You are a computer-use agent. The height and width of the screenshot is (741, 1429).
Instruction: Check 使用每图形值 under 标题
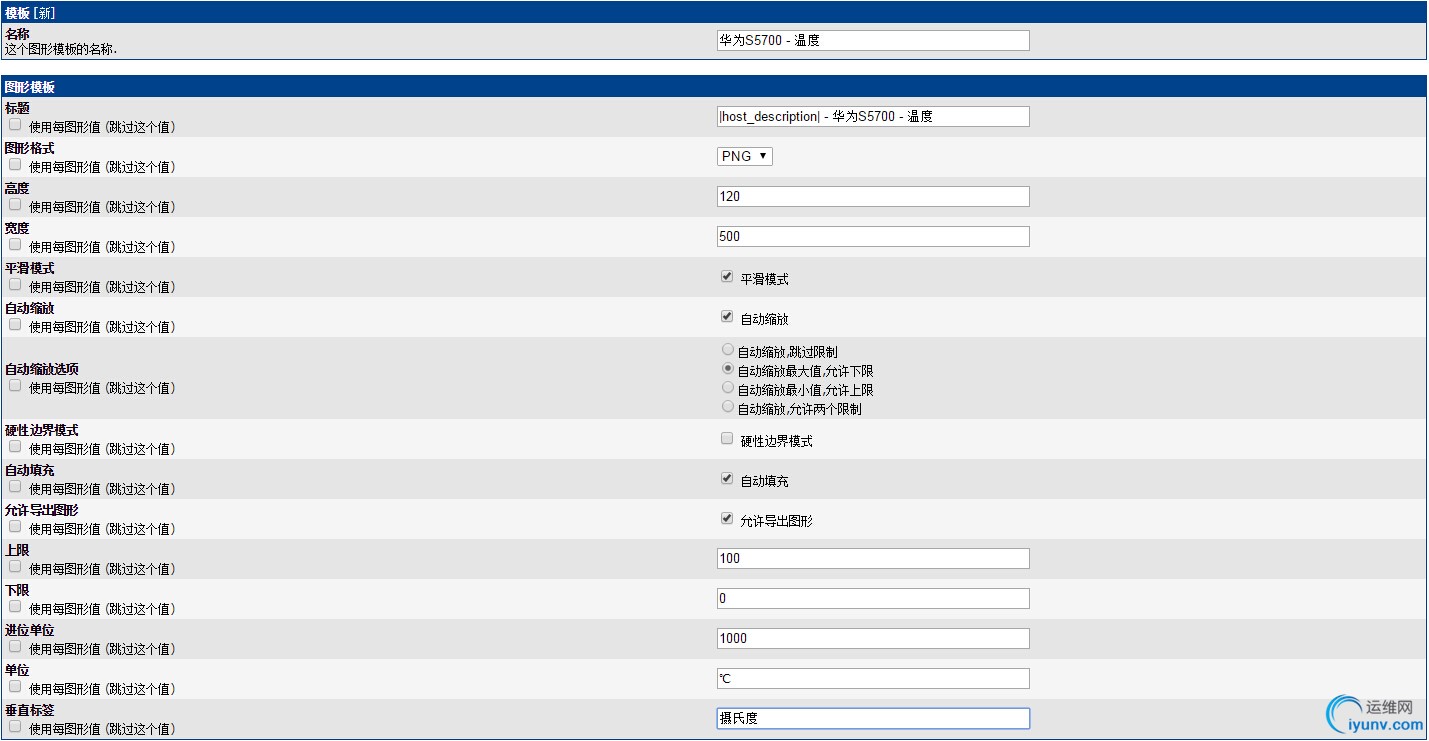(15, 125)
